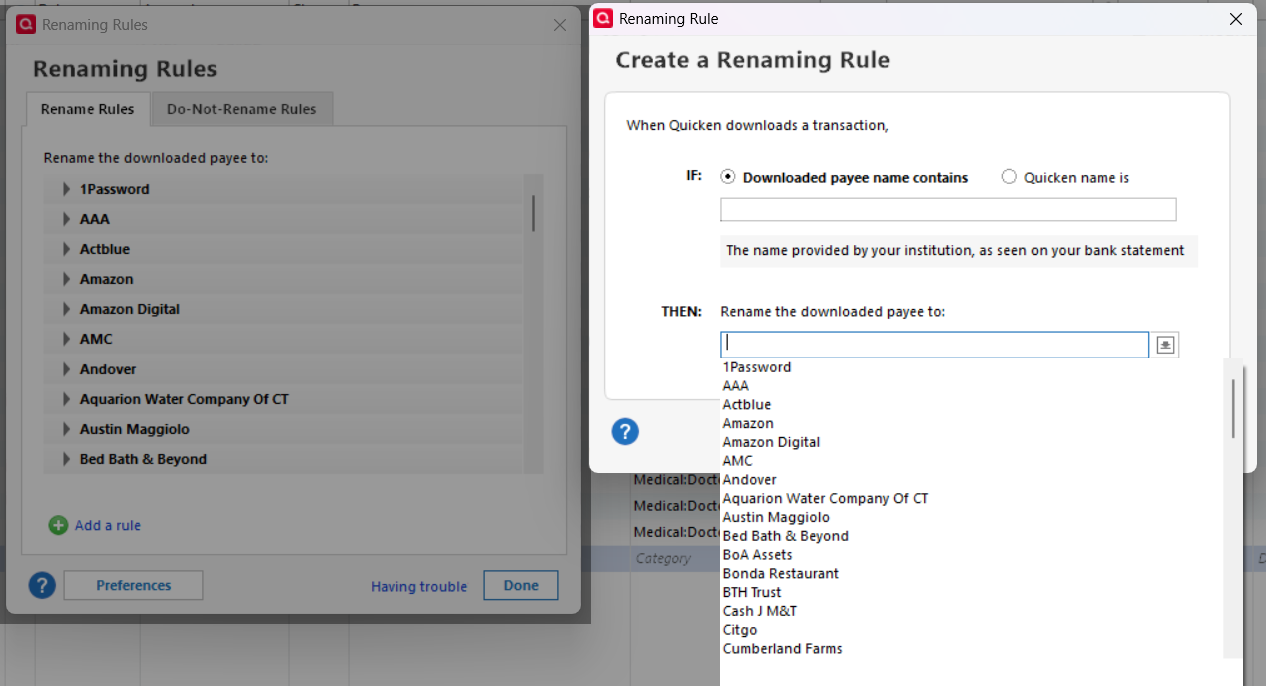The width and height of the screenshot is (1266, 686).
Task: Expand the AAA rule row
Action: coord(67,219)
